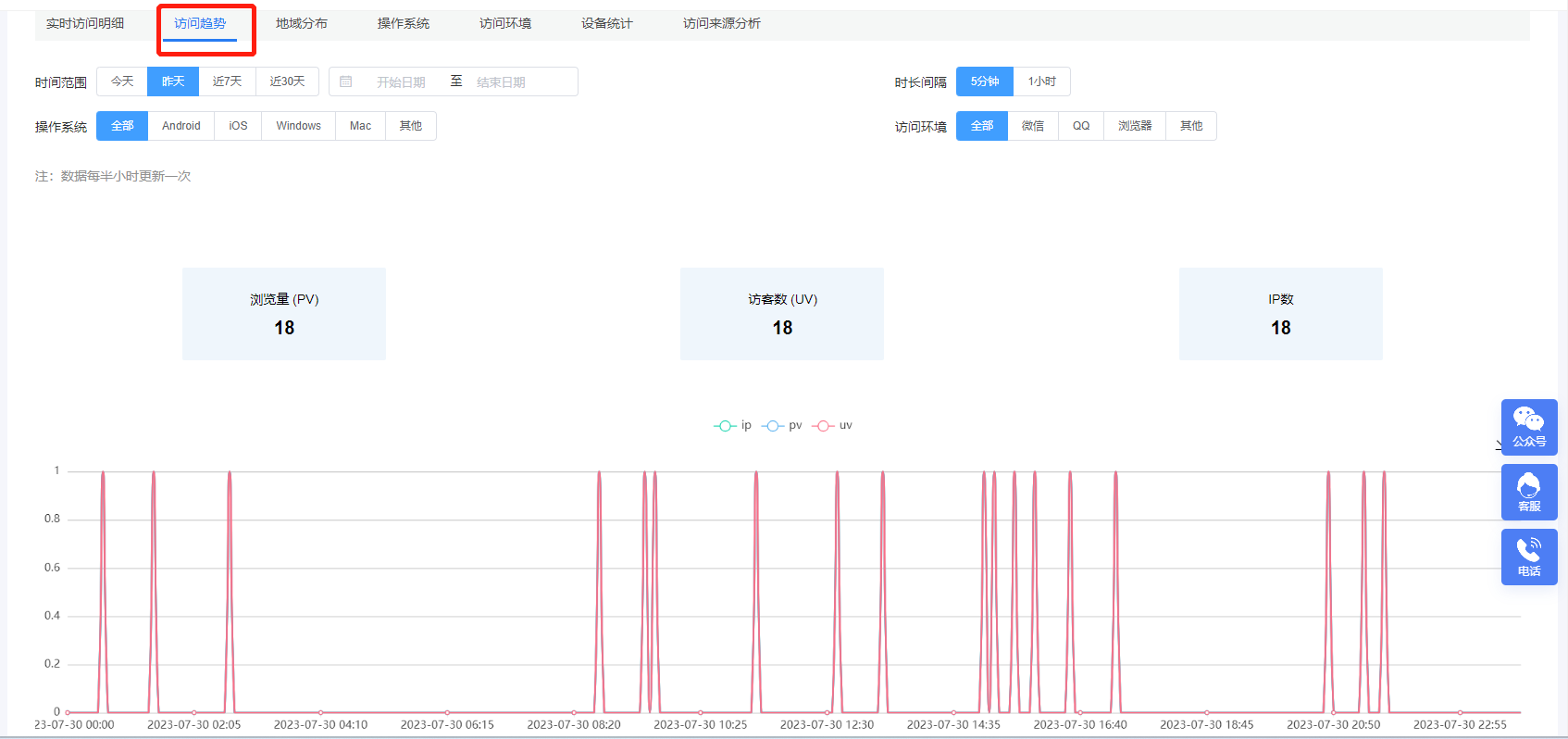Switch interval to 1小时

[x=1041, y=81]
